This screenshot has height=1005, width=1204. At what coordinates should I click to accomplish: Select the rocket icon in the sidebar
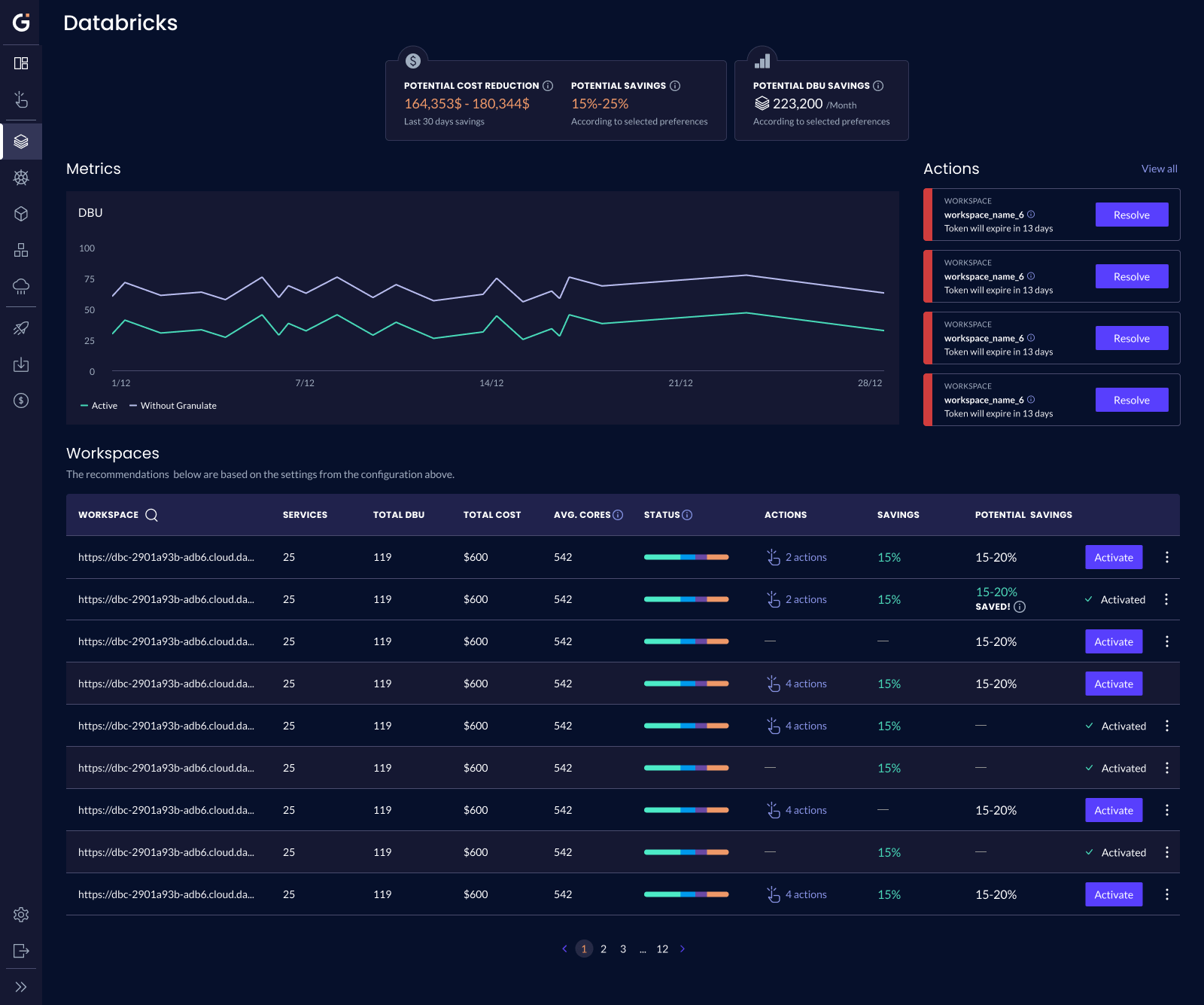21,327
